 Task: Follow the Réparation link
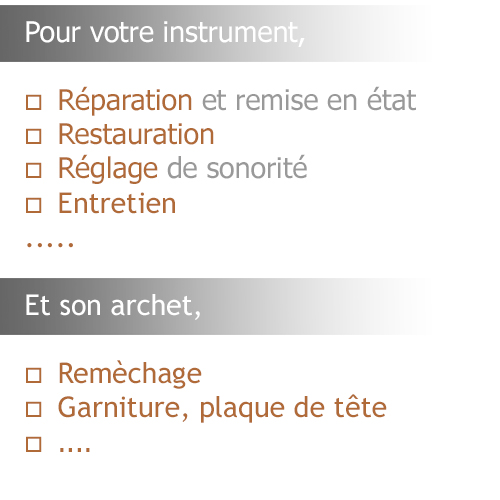point(125,102)
